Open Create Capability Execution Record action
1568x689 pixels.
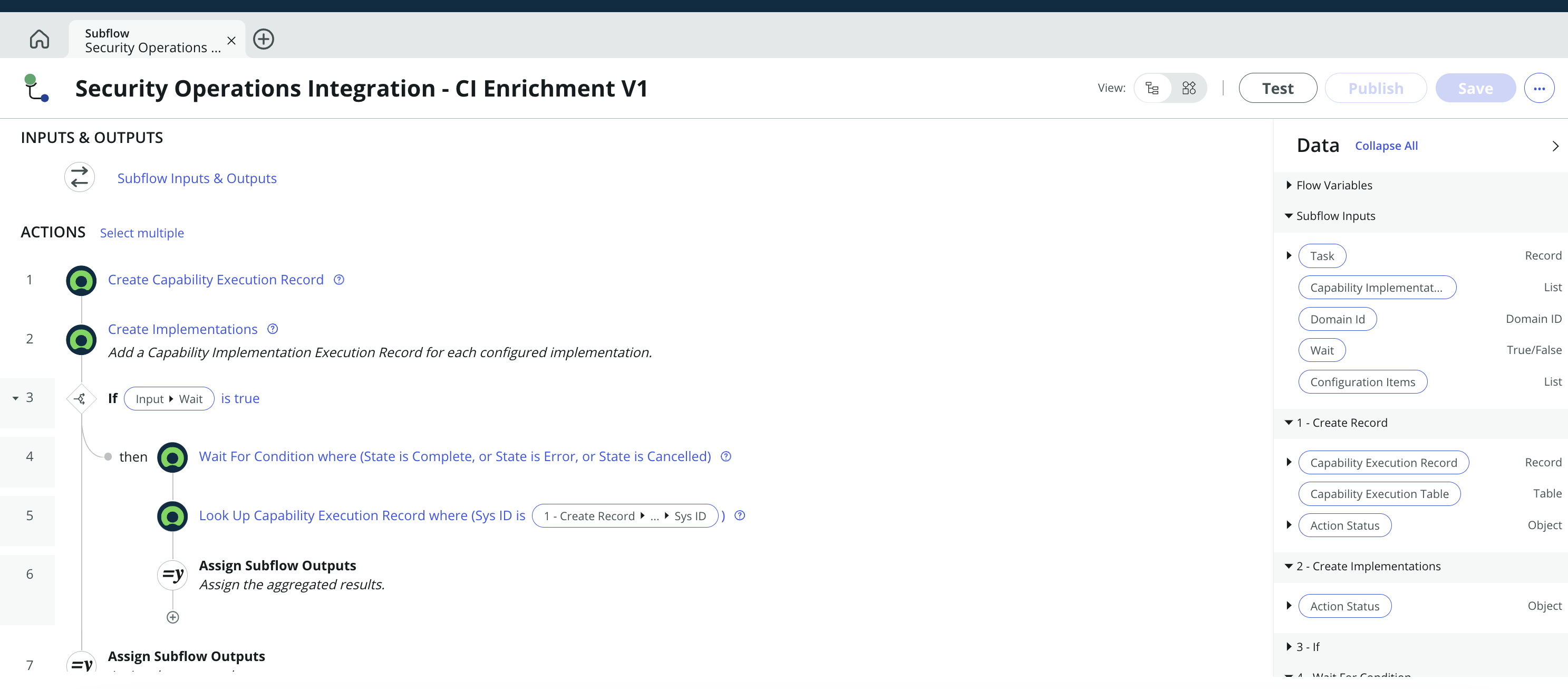click(216, 280)
